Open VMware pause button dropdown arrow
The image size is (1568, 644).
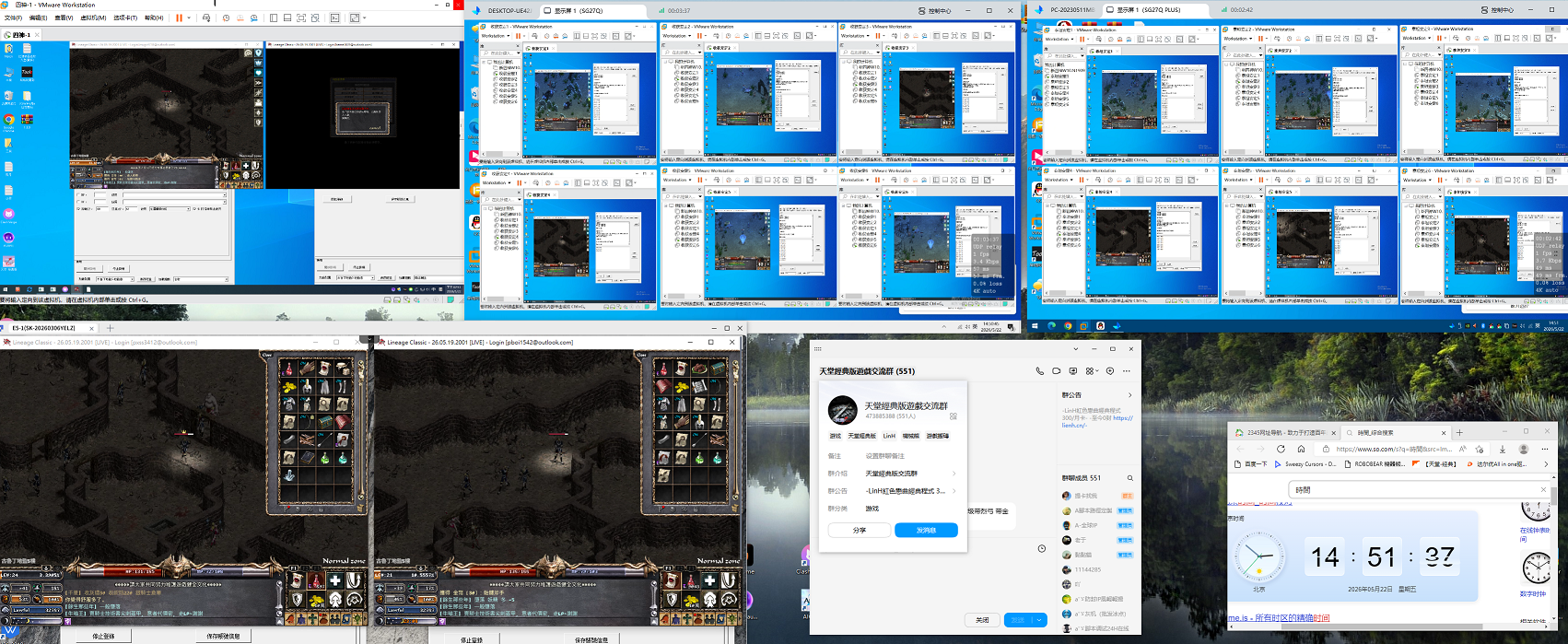(190, 18)
